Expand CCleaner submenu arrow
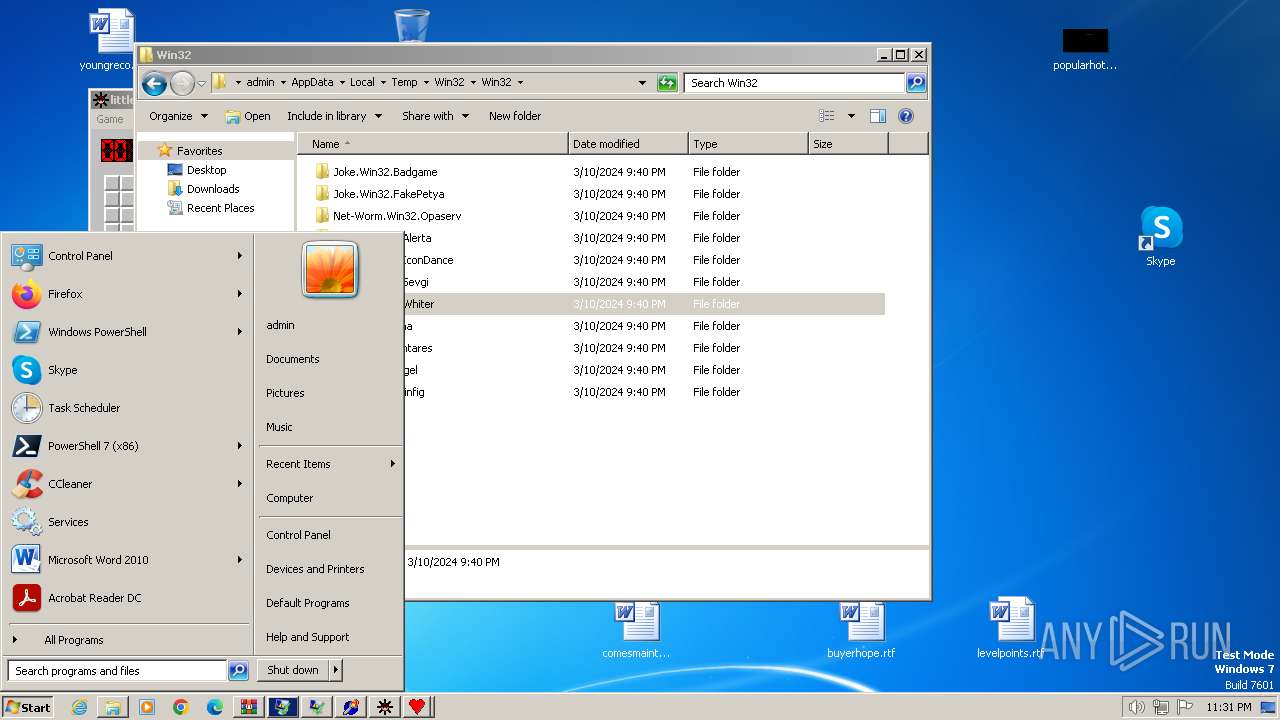 click(x=240, y=484)
